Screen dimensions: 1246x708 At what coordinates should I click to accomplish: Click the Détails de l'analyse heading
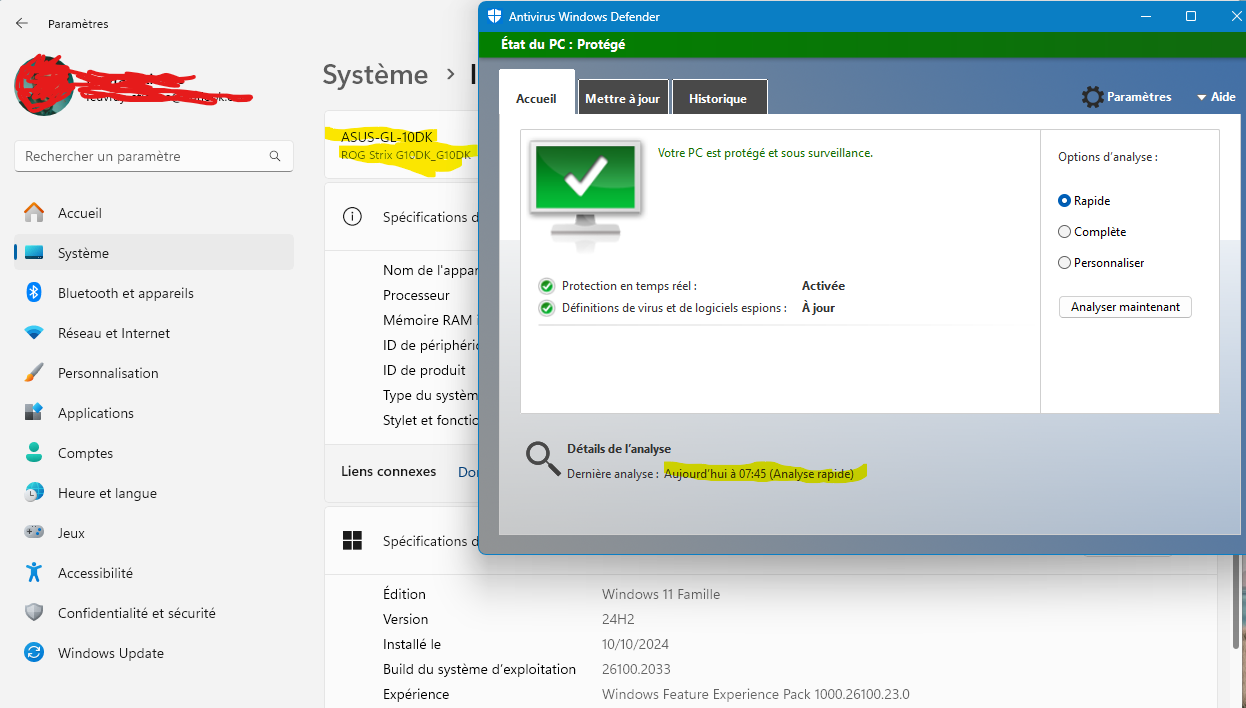pos(619,449)
